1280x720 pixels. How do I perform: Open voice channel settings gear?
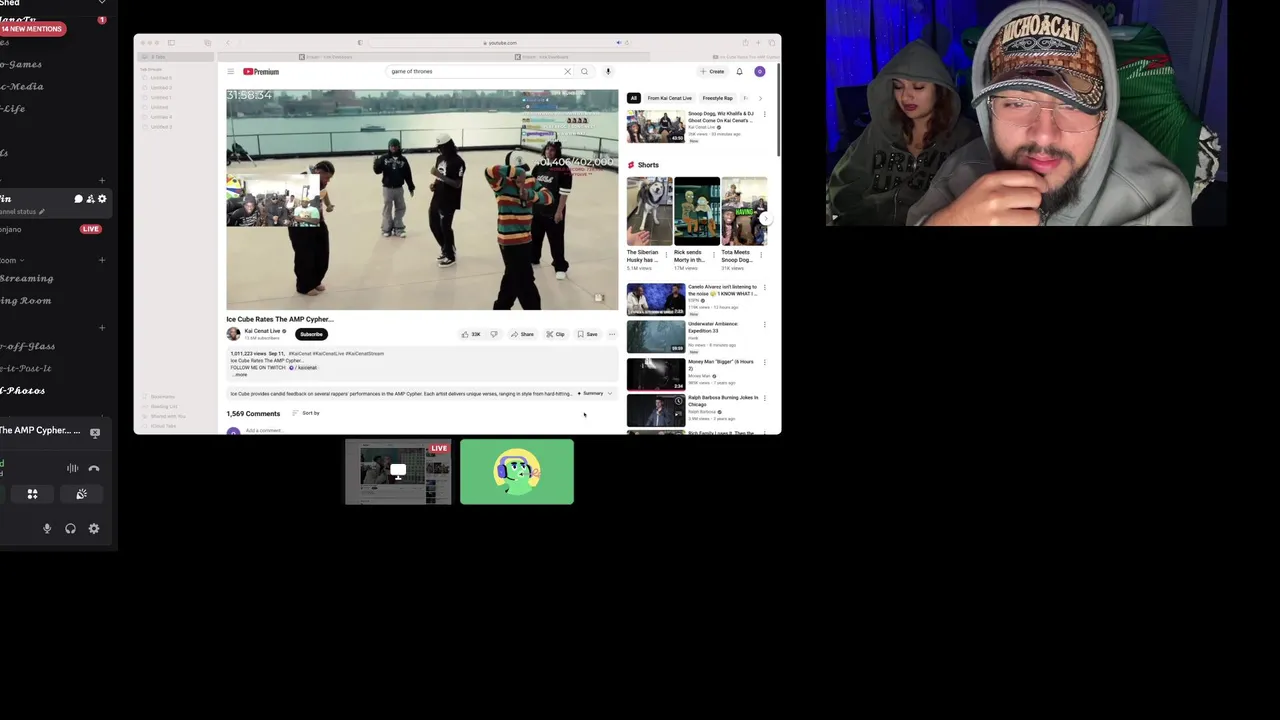pos(102,199)
